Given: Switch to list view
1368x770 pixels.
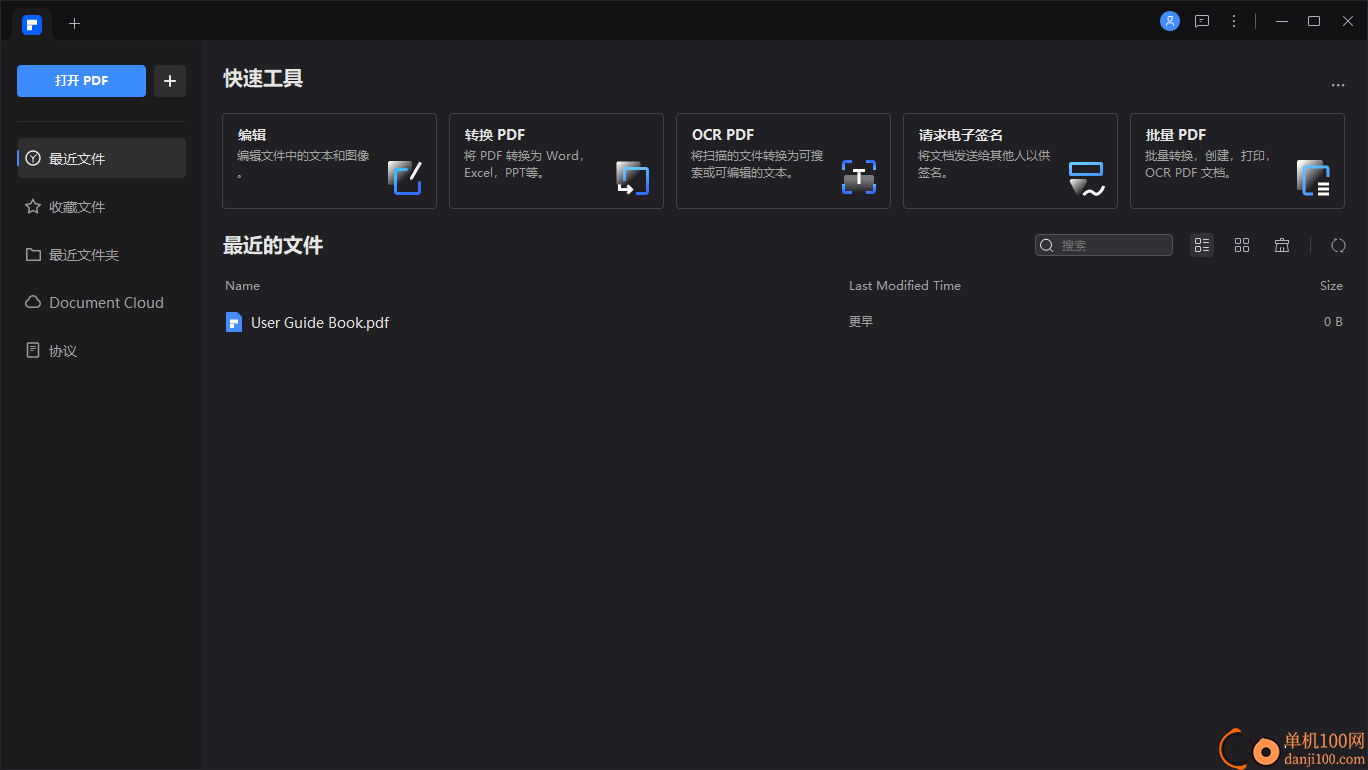Looking at the screenshot, I should coord(1202,245).
